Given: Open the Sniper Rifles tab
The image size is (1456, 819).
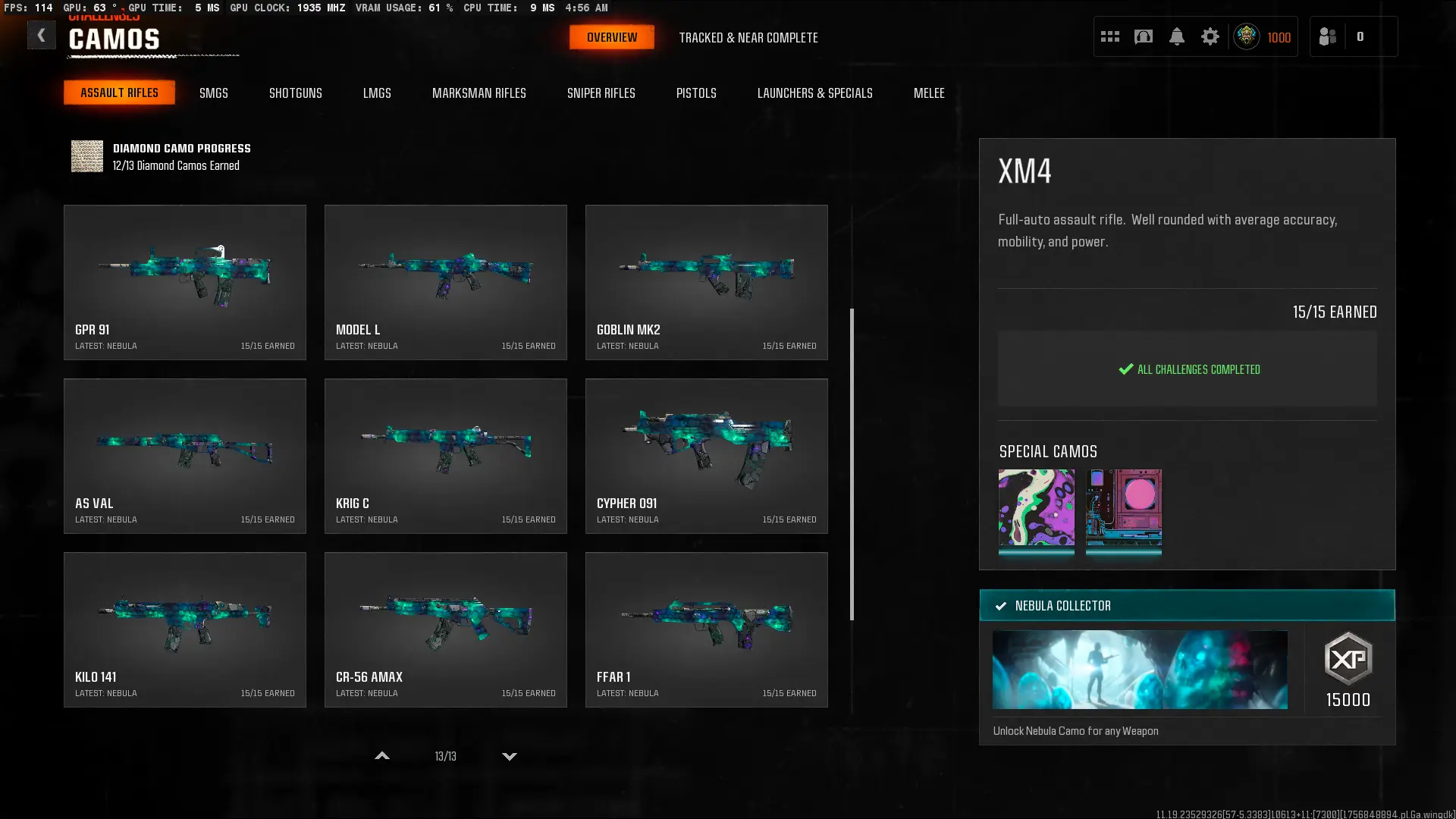Looking at the screenshot, I should tap(601, 93).
